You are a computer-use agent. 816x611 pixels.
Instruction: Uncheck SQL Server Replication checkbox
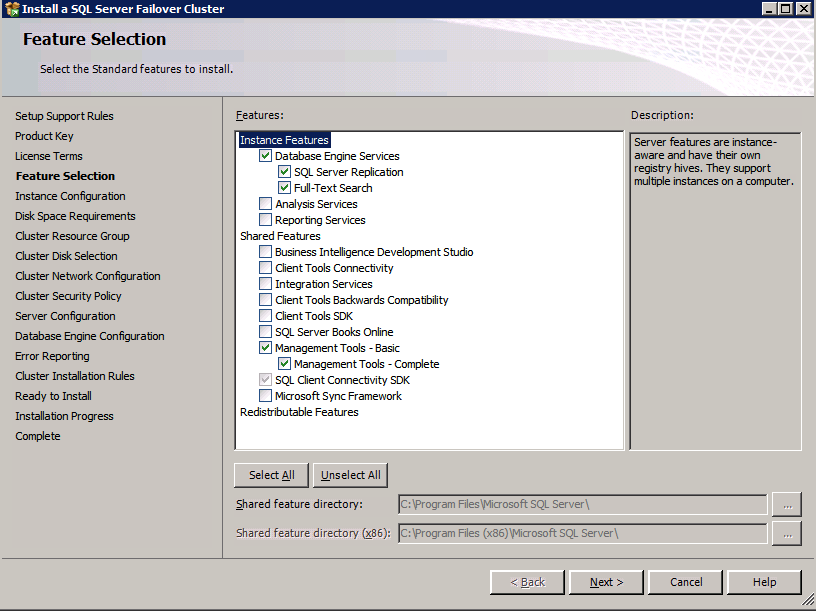(284, 172)
